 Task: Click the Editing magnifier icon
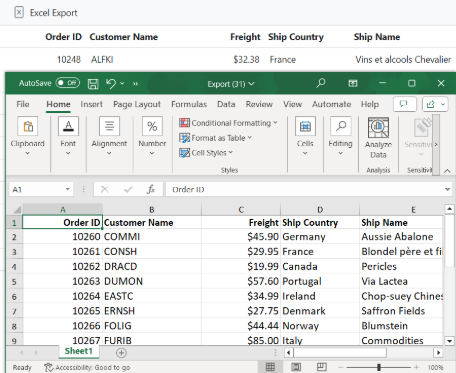point(340,126)
